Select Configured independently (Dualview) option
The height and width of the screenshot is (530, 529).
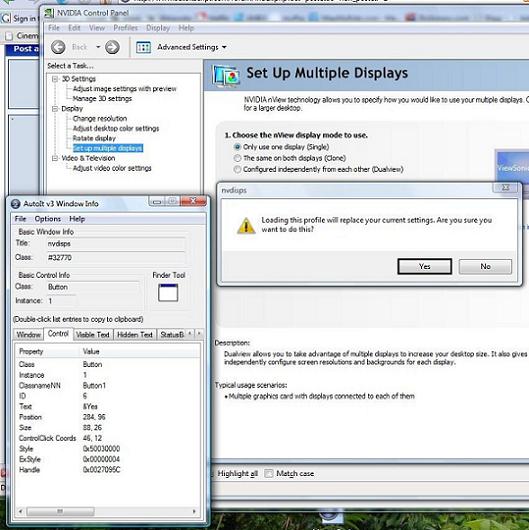pyautogui.click(x=237, y=169)
